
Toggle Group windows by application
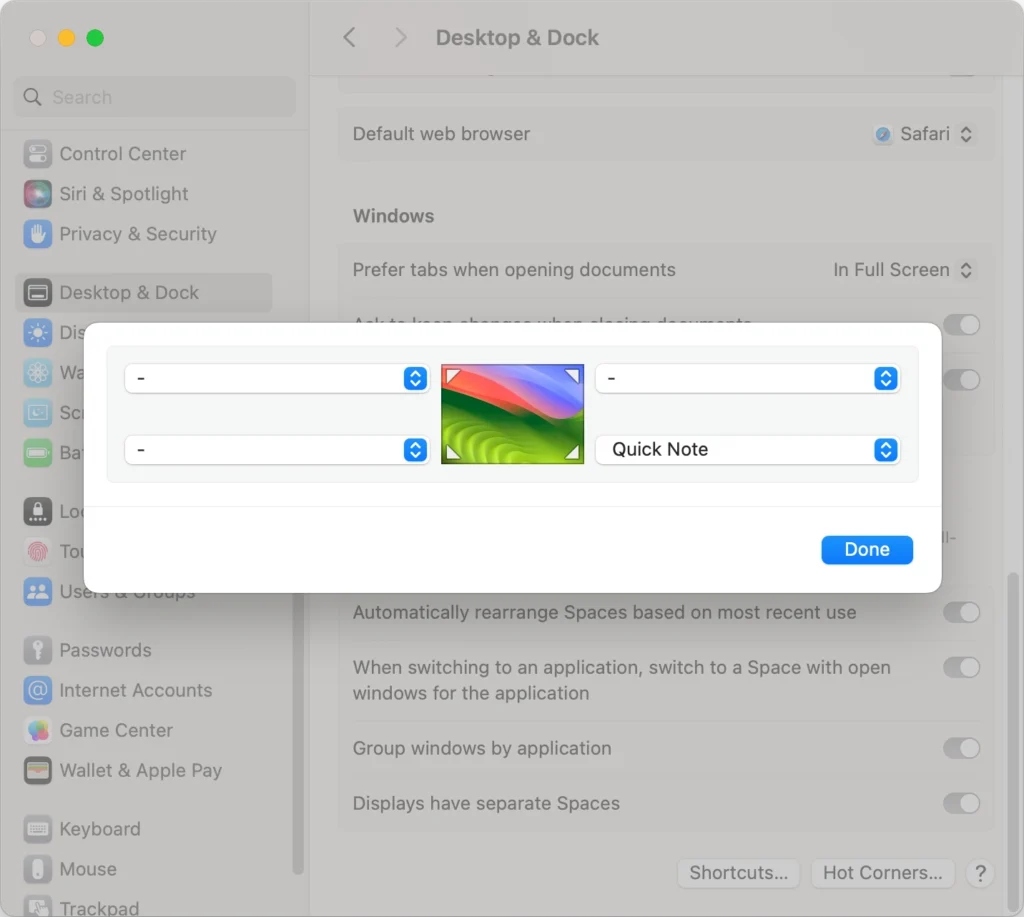point(961,748)
